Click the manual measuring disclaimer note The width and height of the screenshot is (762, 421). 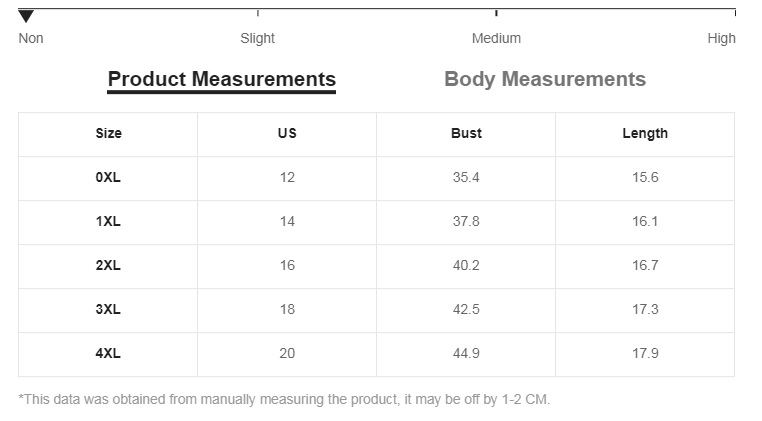pos(284,400)
